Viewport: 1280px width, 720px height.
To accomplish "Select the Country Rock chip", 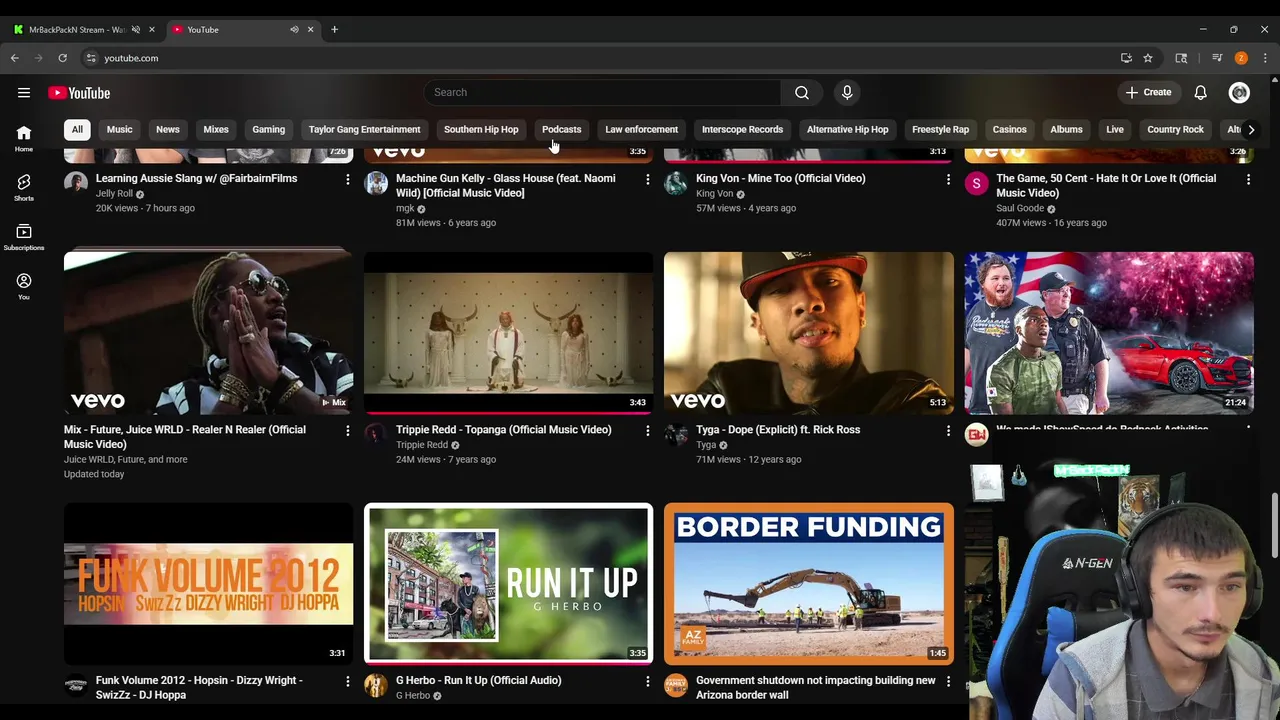I will [x=1175, y=129].
